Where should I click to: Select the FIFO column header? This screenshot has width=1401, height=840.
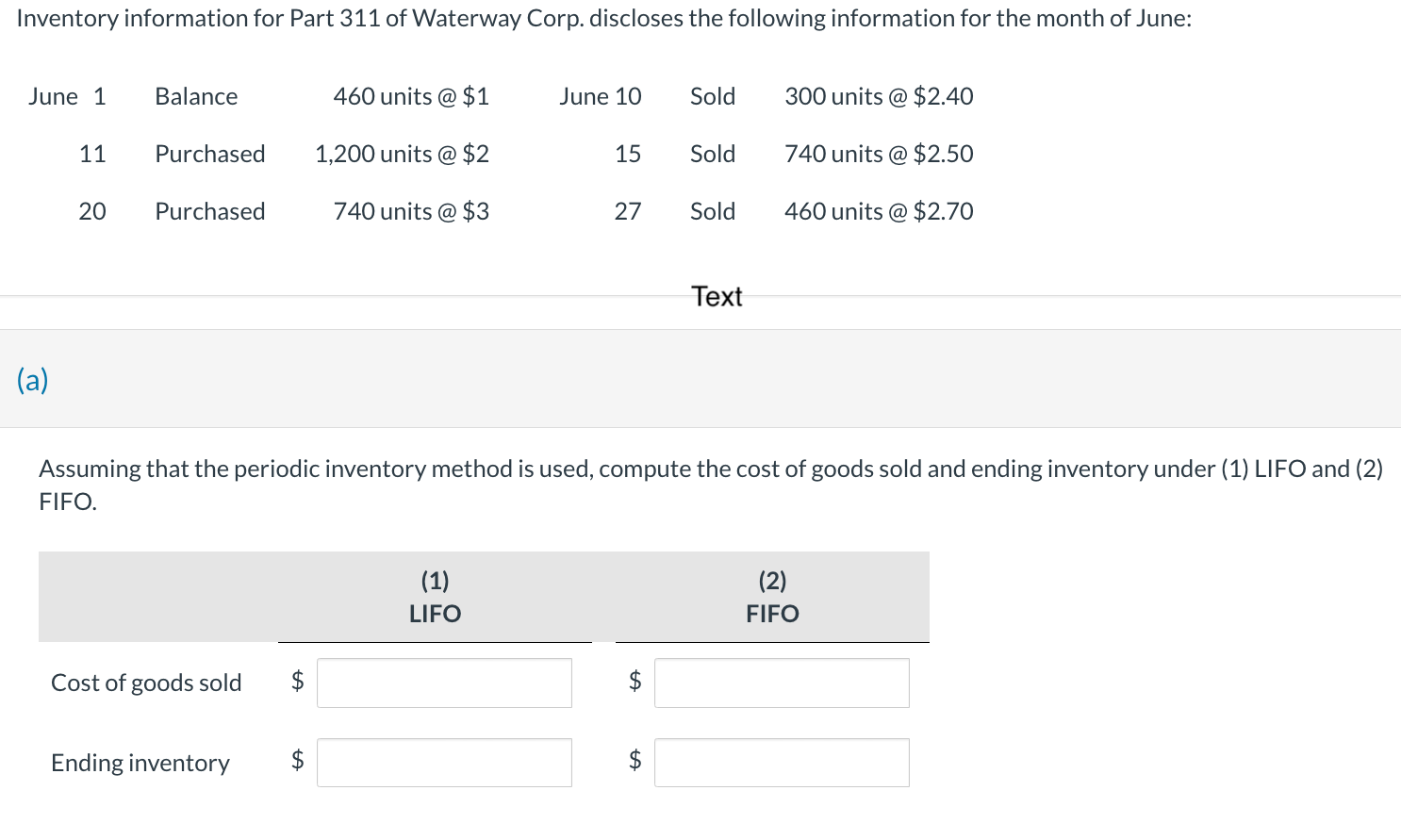(771, 613)
